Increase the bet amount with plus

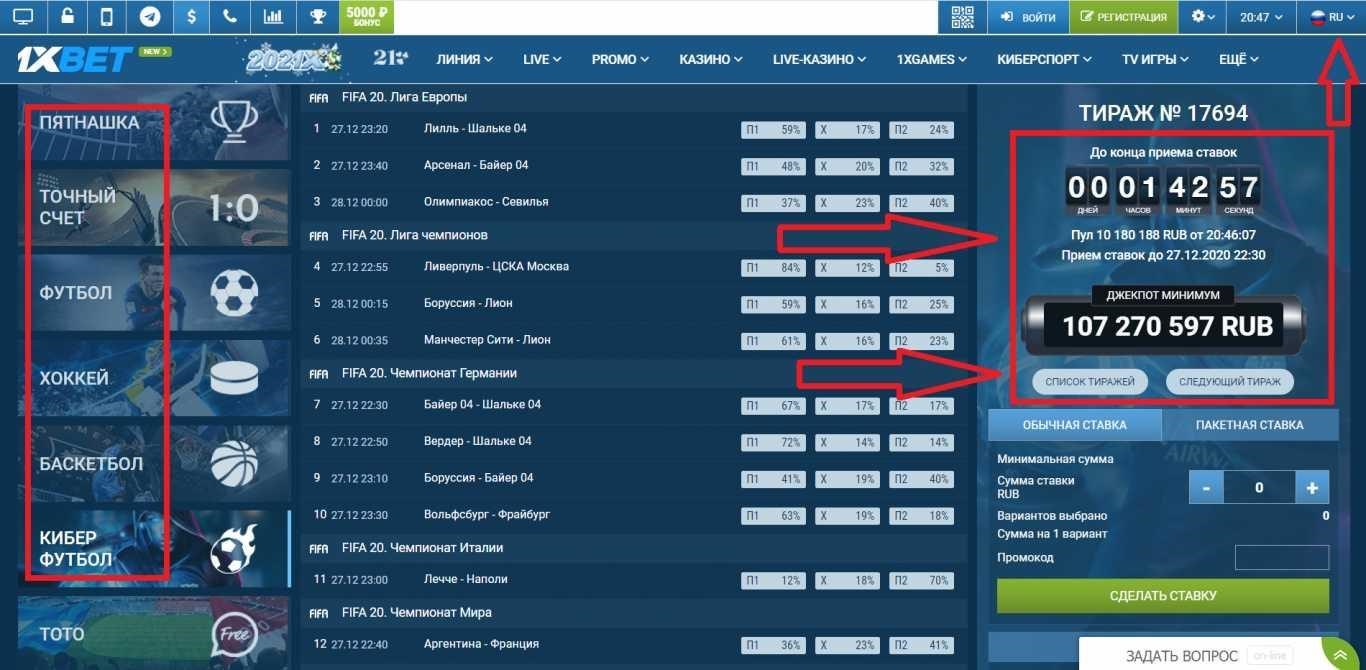(x=1312, y=488)
